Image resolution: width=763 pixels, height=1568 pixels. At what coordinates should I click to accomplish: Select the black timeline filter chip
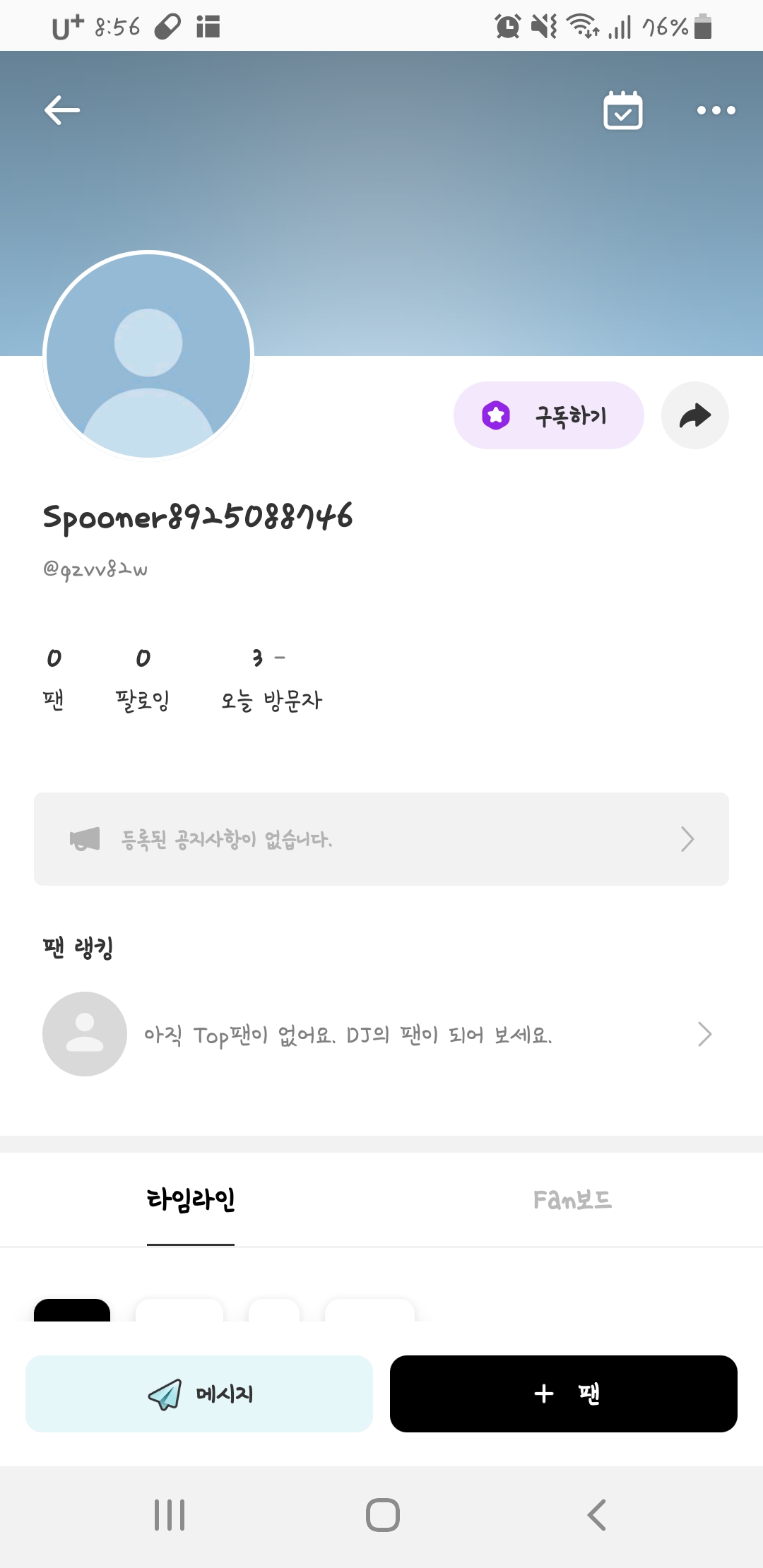[x=72, y=1310]
